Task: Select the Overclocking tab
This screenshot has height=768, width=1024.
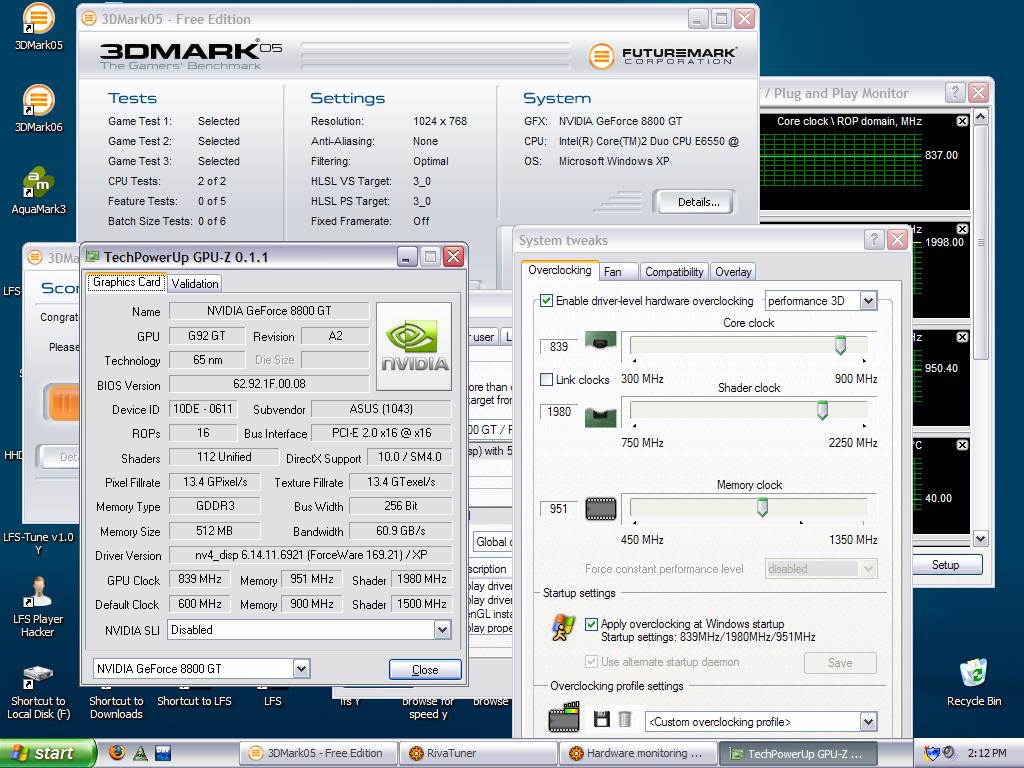Action: pyautogui.click(x=560, y=270)
